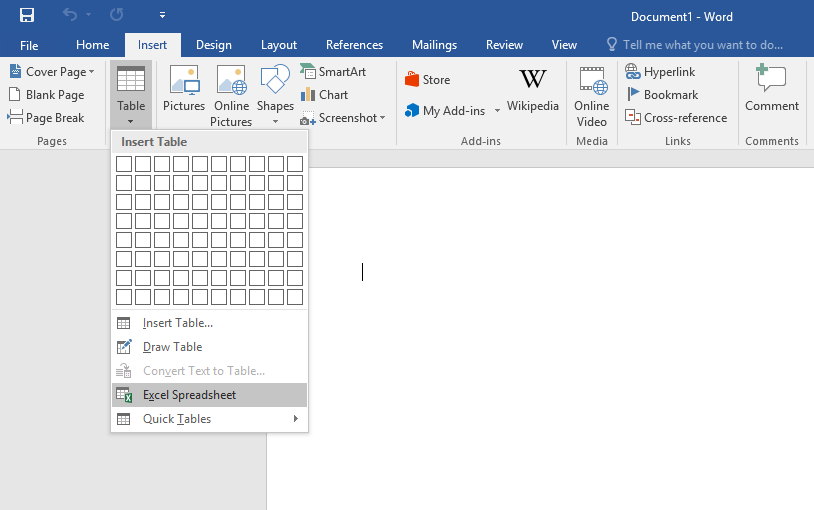Click the Undo arrow icon
814x510 pixels.
(x=70, y=15)
